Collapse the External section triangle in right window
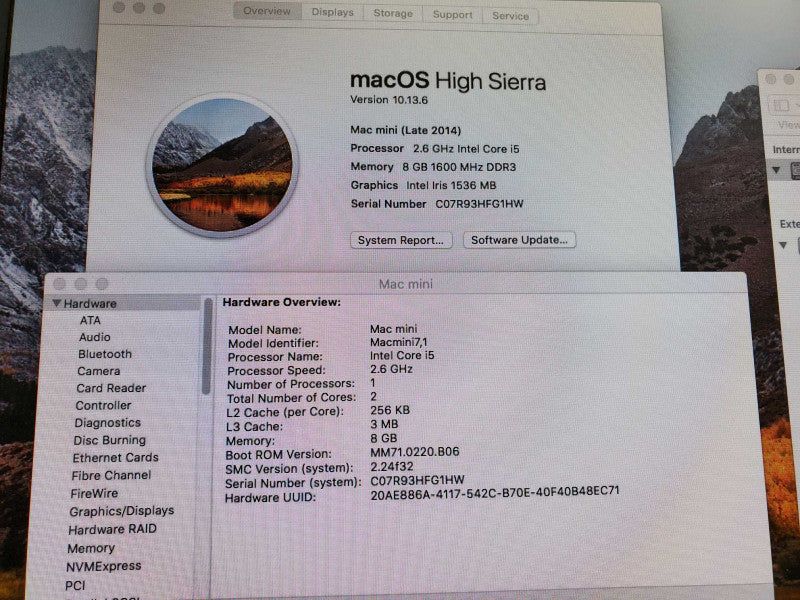The image size is (800, 600). tap(783, 245)
